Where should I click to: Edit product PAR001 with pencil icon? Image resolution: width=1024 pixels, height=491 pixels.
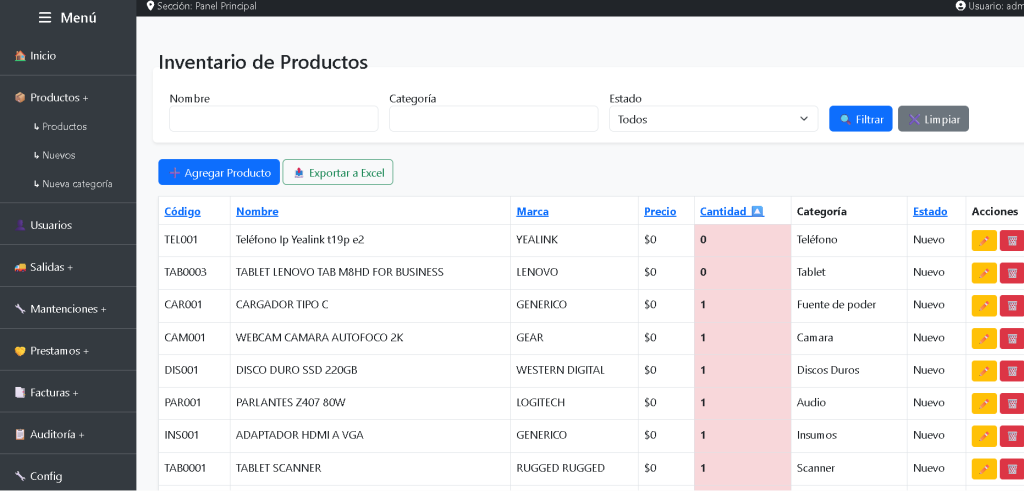point(984,404)
